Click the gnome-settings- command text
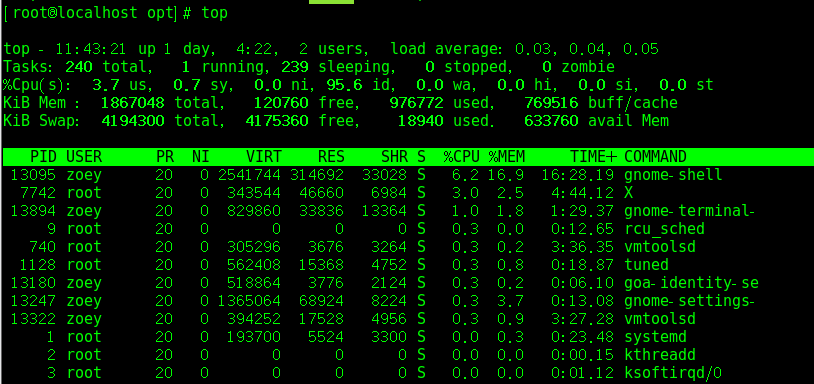Image resolution: width=814 pixels, height=384 pixels. pos(689,301)
